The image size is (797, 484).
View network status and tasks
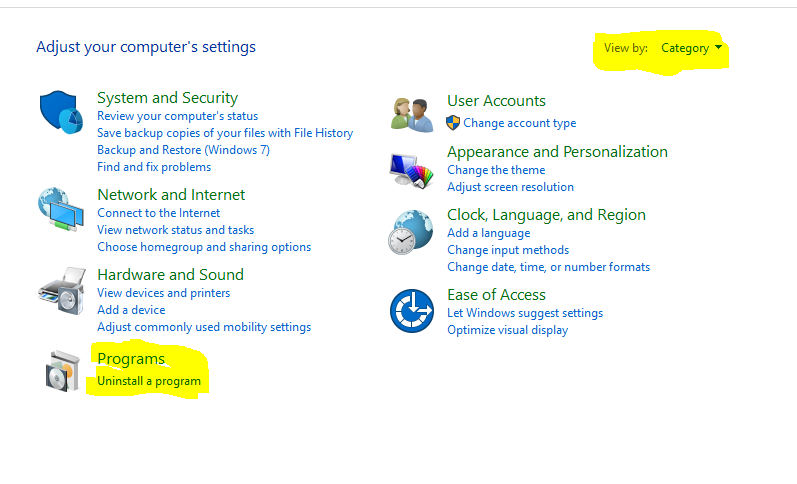point(175,230)
